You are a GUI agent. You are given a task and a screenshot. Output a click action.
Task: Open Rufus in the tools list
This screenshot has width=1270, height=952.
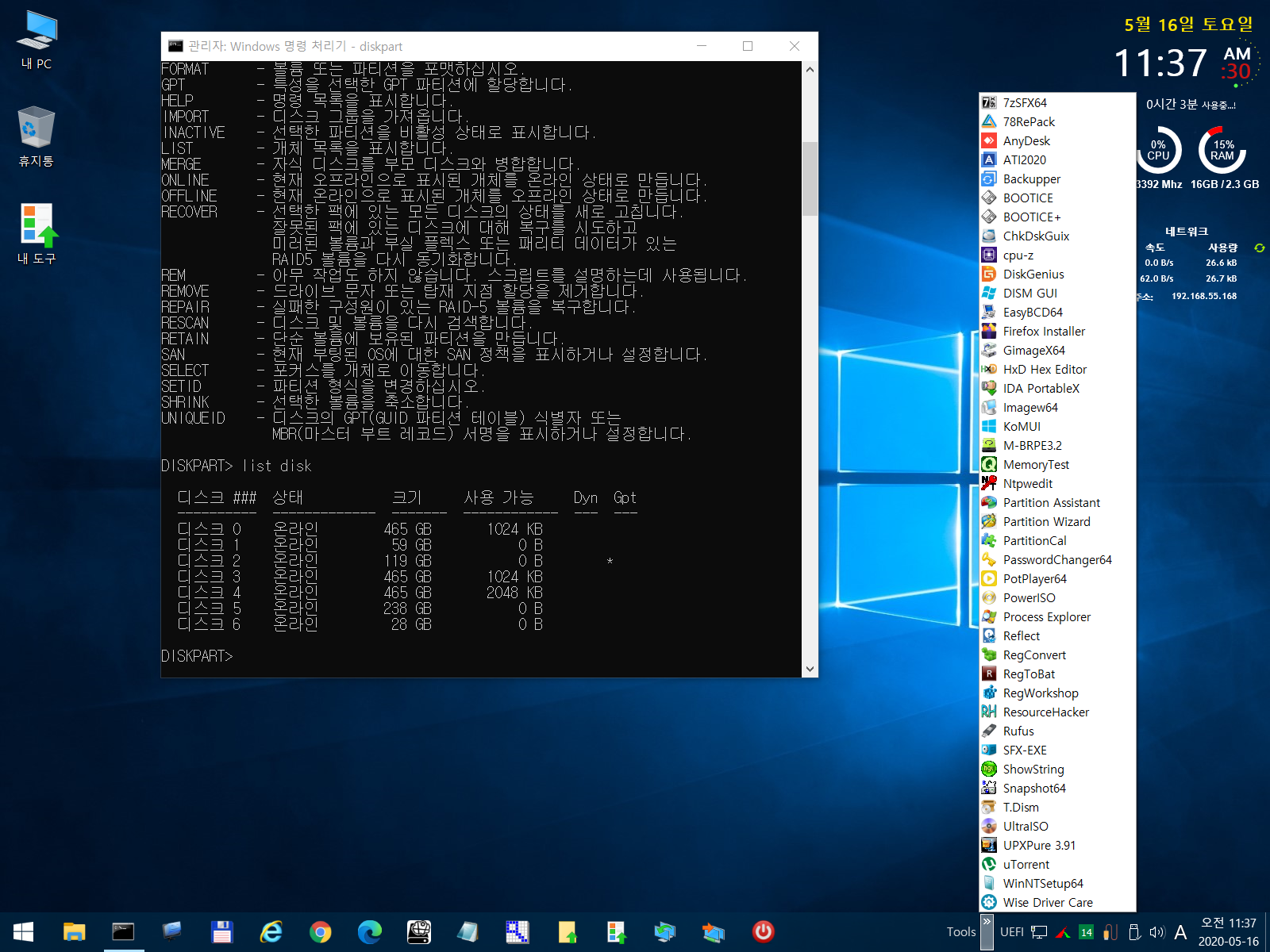tap(1056, 731)
